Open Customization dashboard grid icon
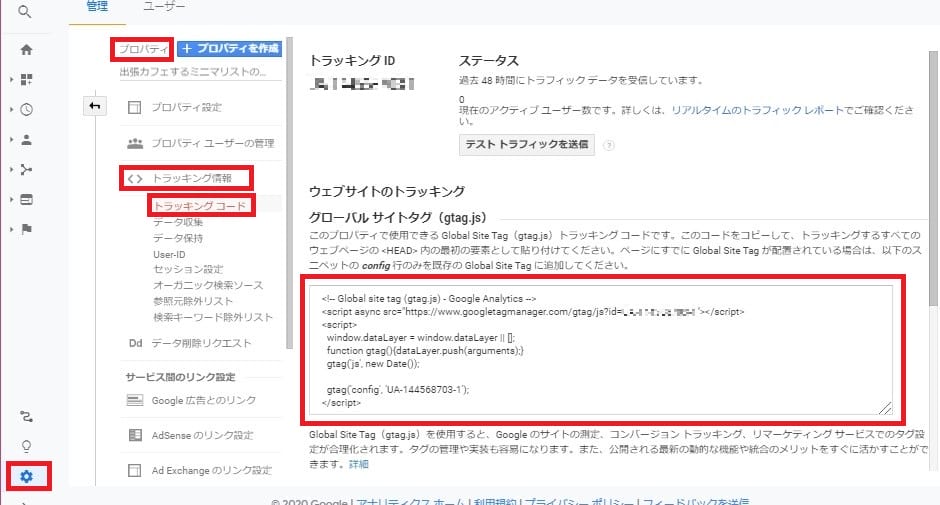The image size is (940, 505). (x=26, y=80)
